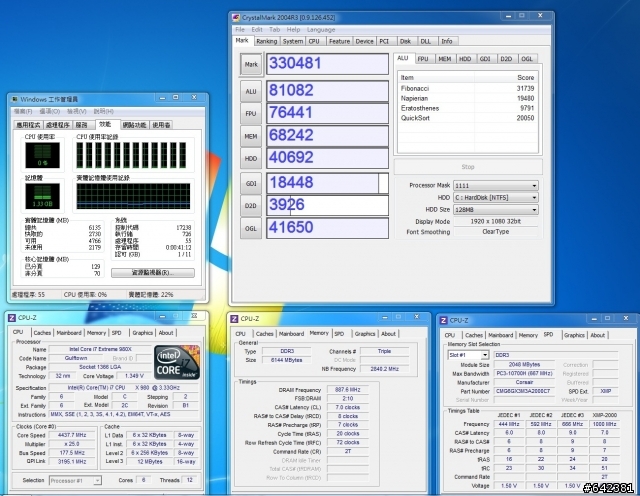Viewport: 640px width, 496px height.
Task: Click the QuickSort row in the ALU results
Action: point(467,118)
